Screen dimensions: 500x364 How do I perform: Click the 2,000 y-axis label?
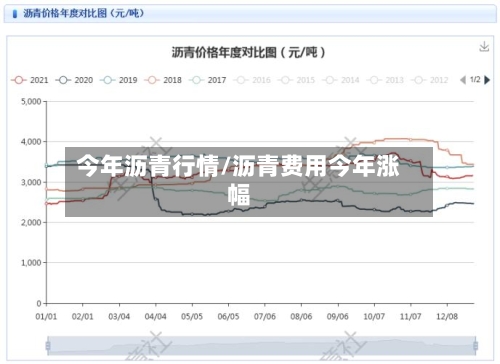click(x=31, y=222)
